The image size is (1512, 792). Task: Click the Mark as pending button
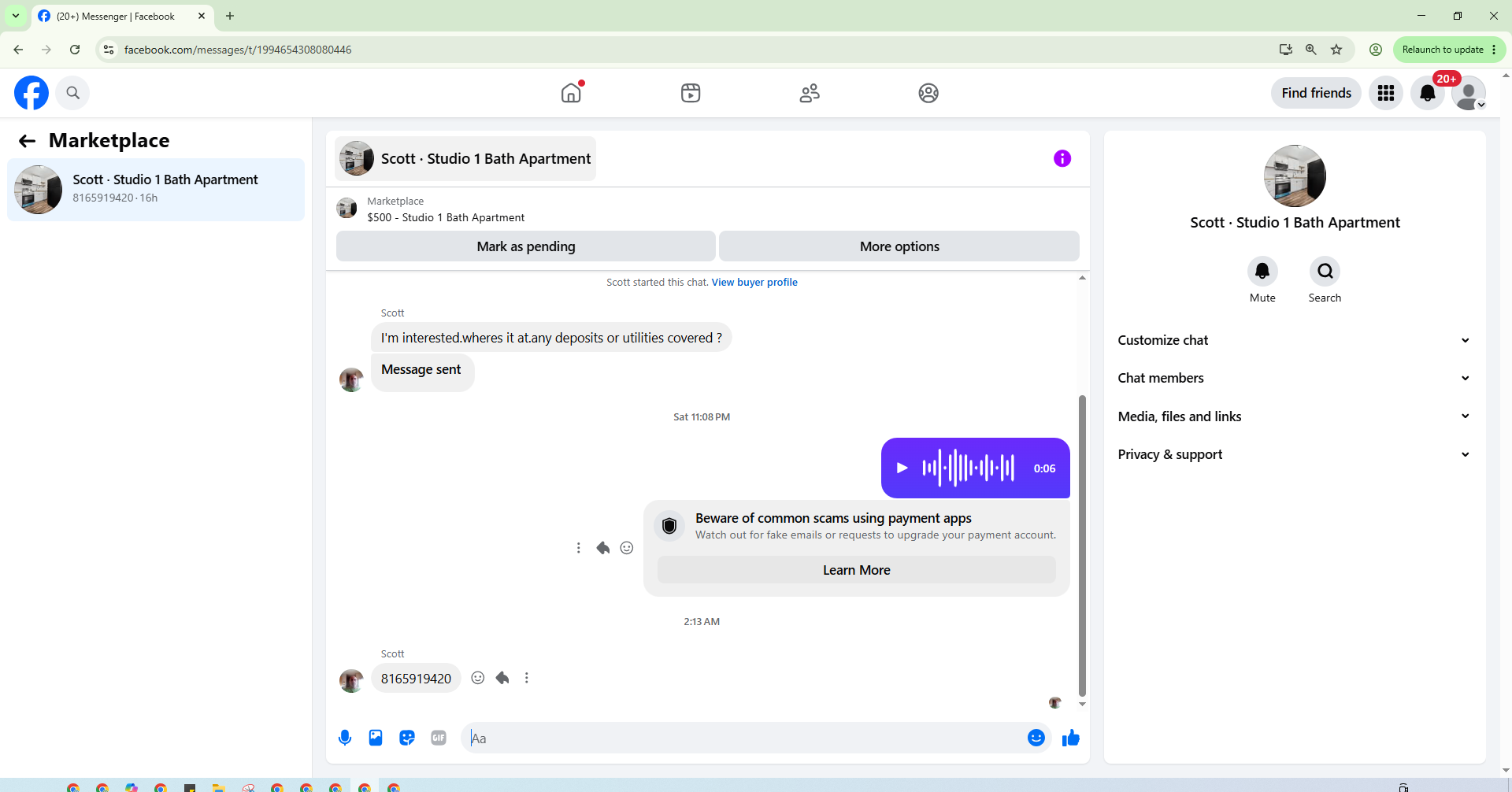[x=526, y=246]
